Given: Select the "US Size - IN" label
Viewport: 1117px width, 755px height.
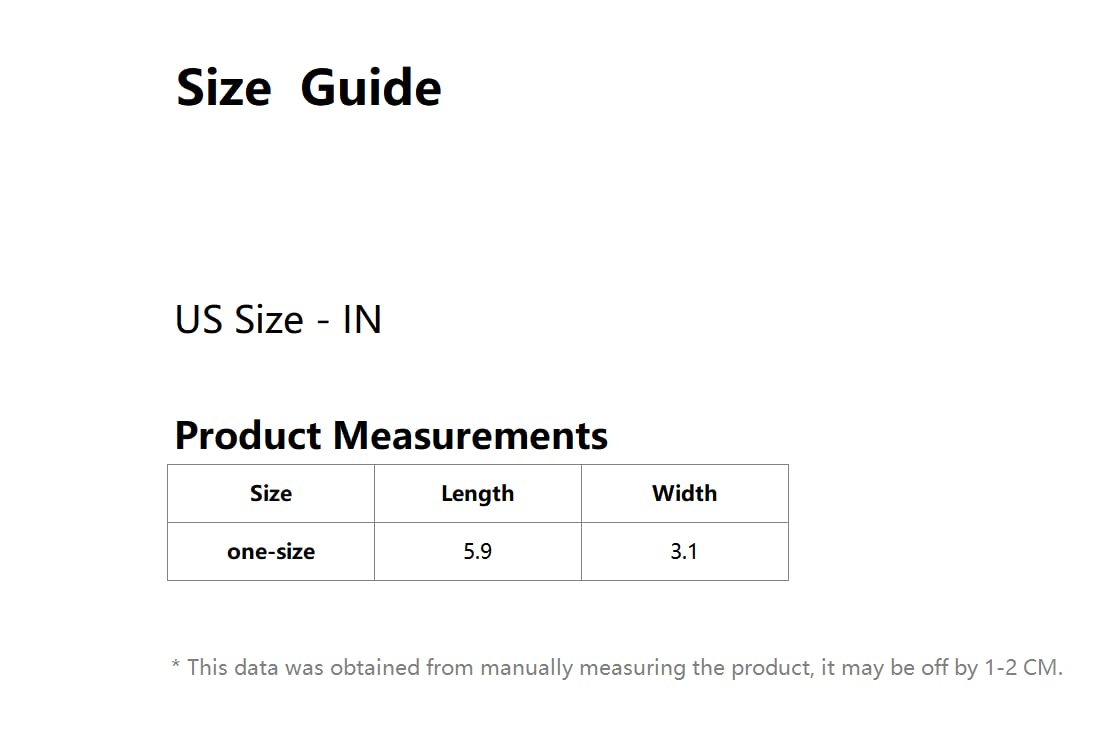Looking at the screenshot, I should (x=278, y=320).
